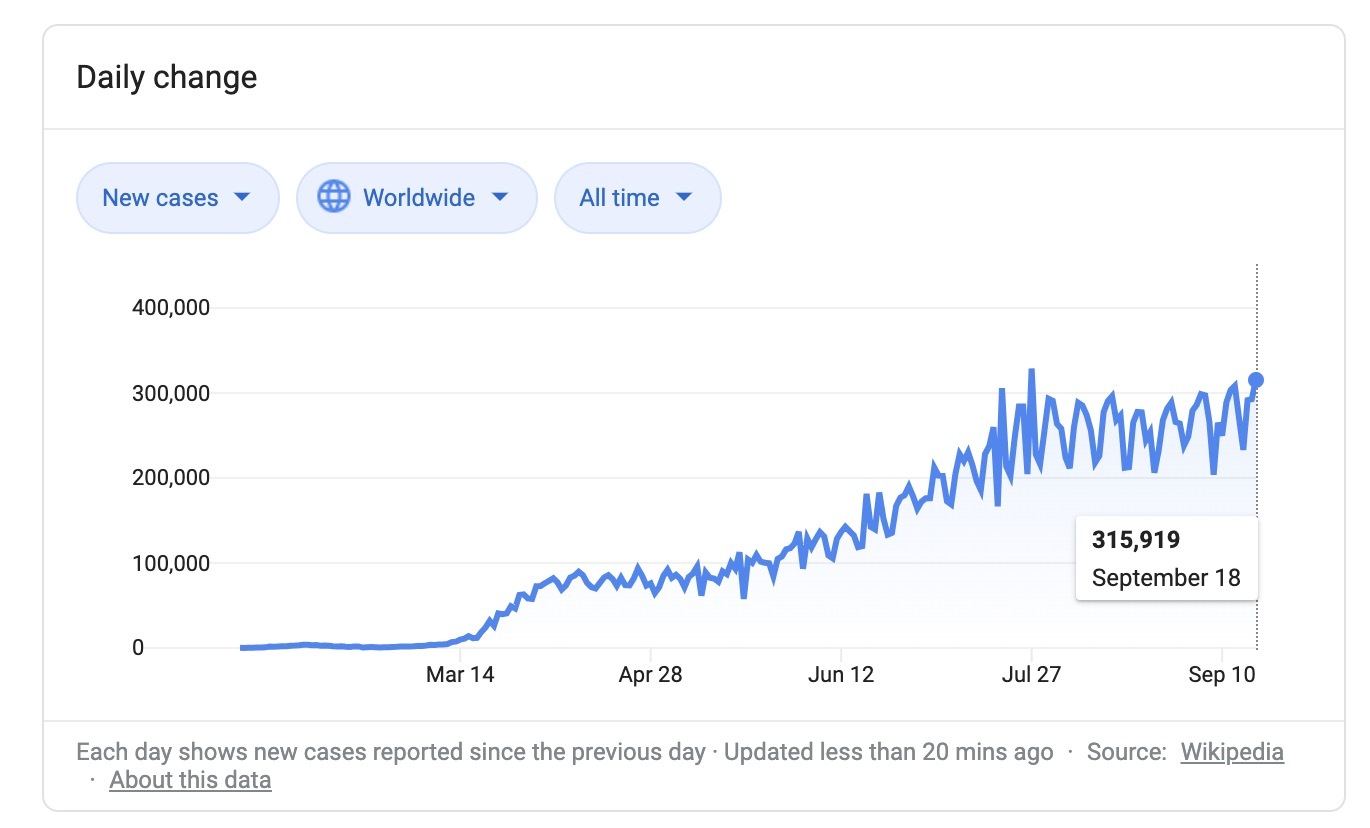Click the highlighted September 18 data point
The image size is (1370, 828).
coord(1256,380)
